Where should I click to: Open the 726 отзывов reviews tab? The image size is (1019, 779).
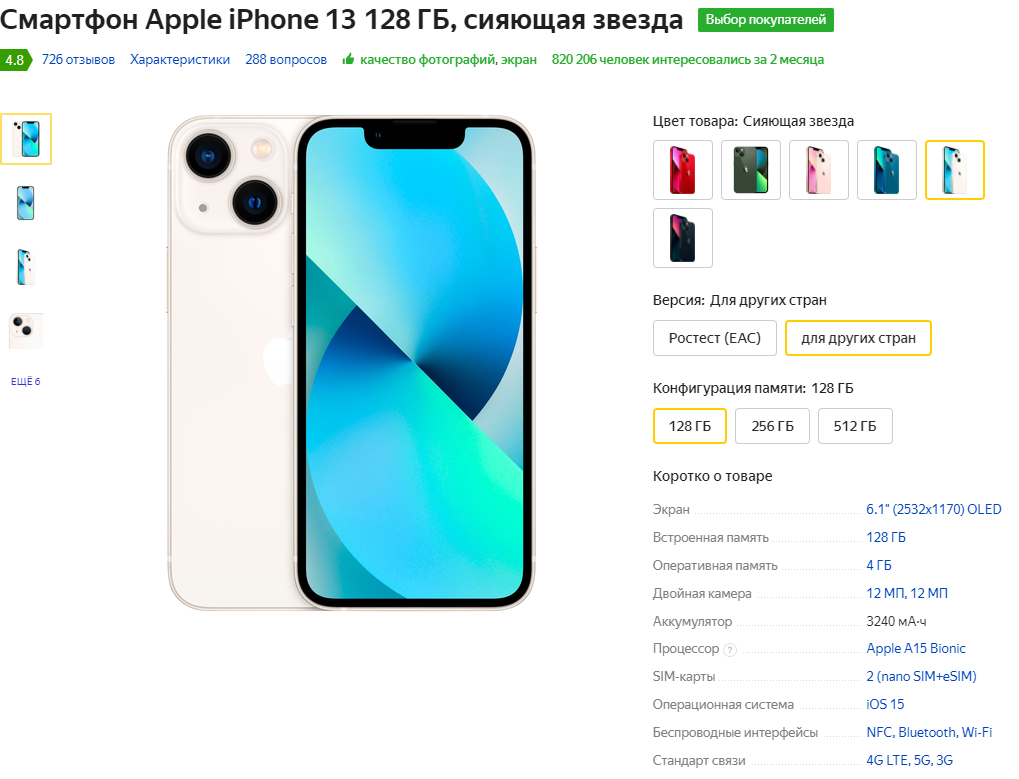tap(78, 59)
